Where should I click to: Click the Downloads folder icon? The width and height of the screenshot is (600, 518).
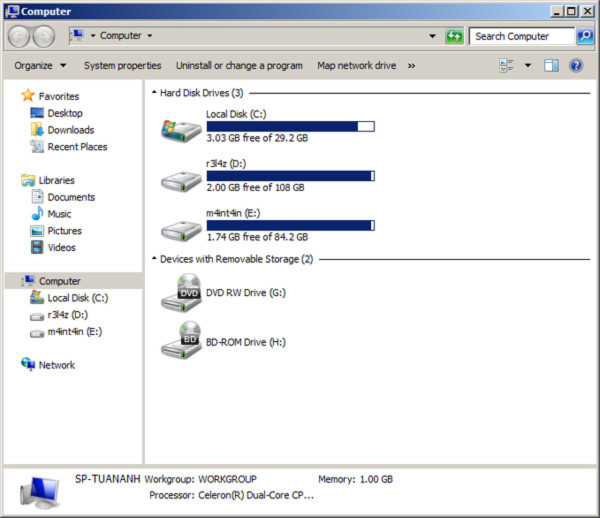coord(37,130)
